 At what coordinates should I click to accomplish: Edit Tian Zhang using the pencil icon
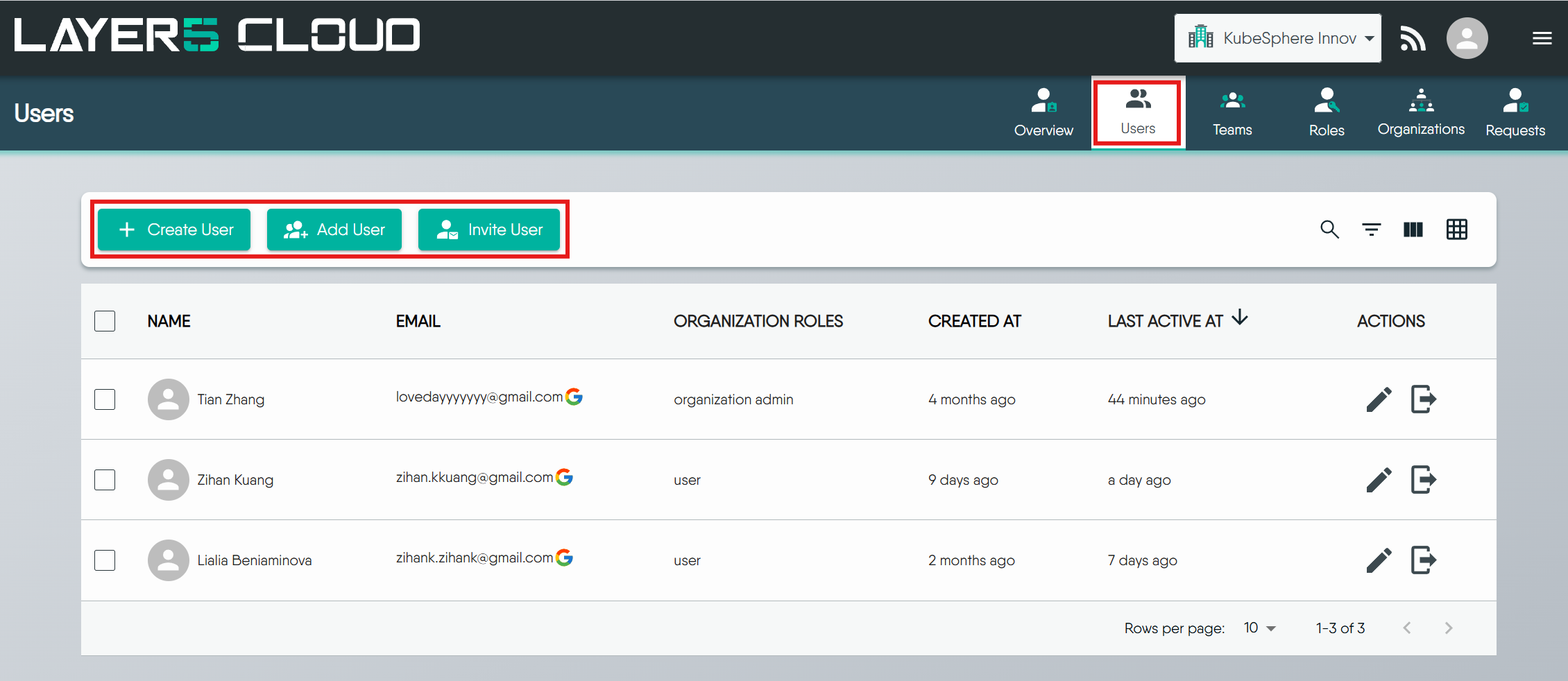pos(1379,399)
